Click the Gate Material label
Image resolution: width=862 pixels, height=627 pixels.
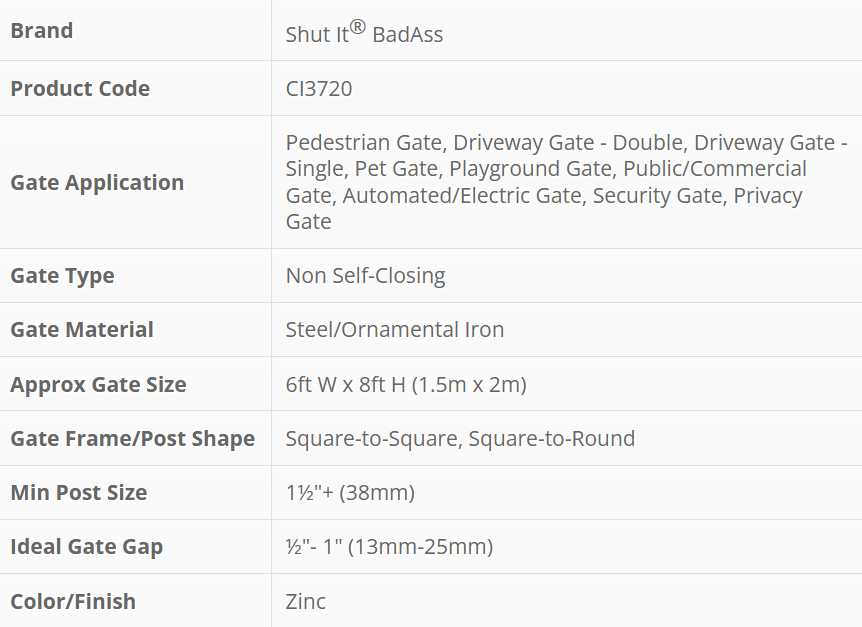[x=82, y=330]
